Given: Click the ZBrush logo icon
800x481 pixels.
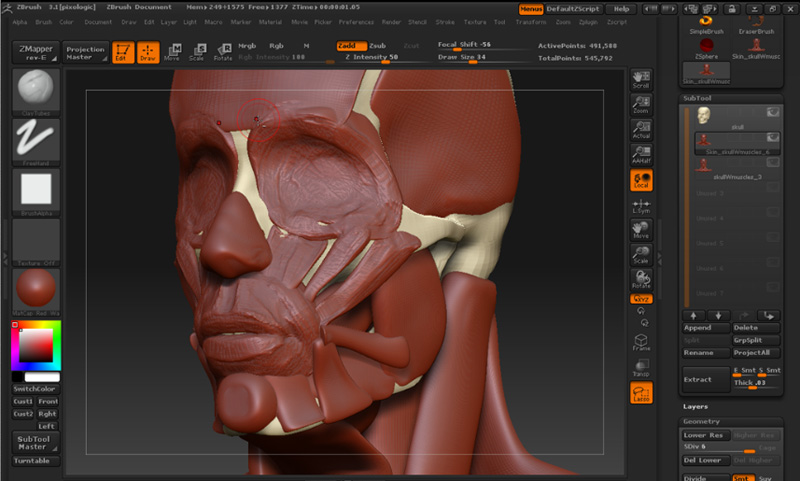Looking at the screenshot, I should (x=7, y=7).
